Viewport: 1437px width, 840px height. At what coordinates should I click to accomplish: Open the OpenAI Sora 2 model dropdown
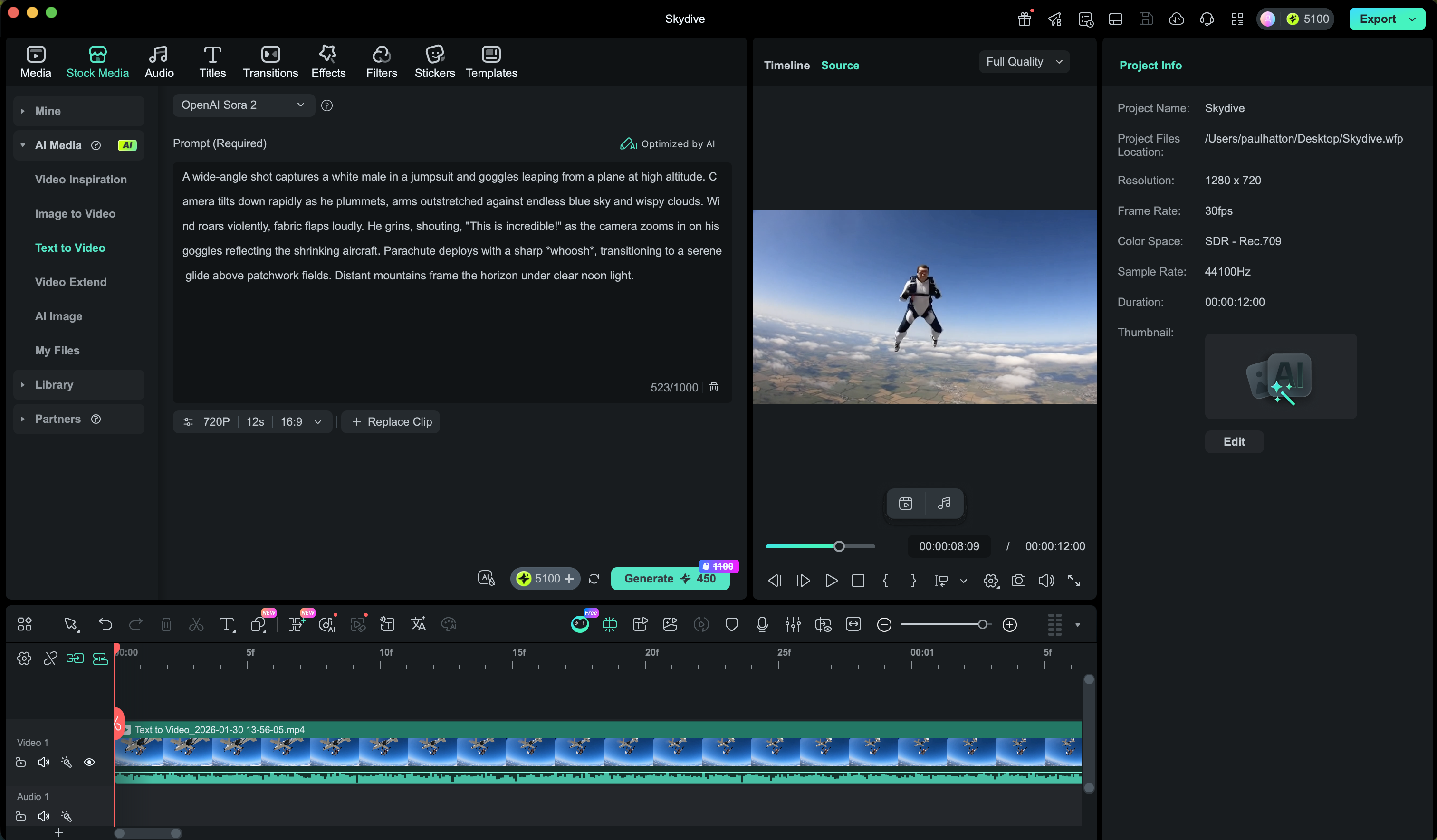coord(243,105)
